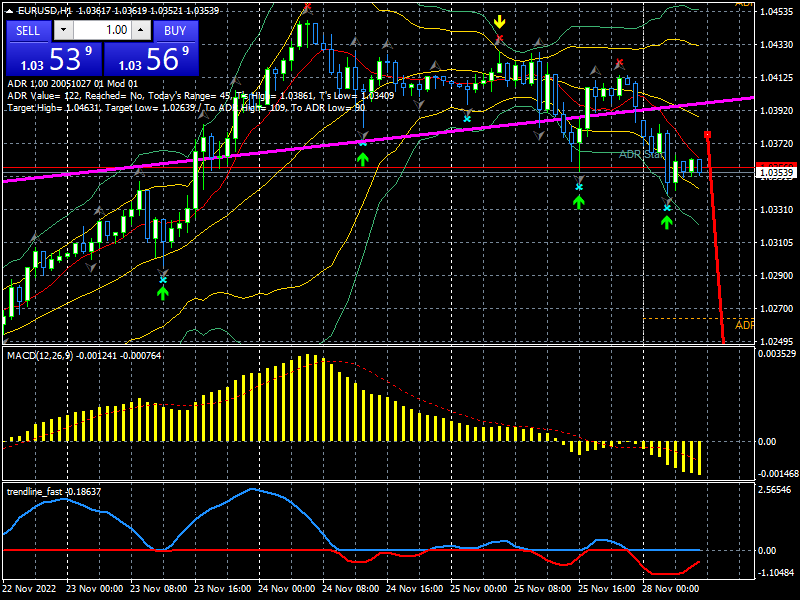Click the yellow down arrow sell signal
Viewport: 800px width, 600px height.
499,21
